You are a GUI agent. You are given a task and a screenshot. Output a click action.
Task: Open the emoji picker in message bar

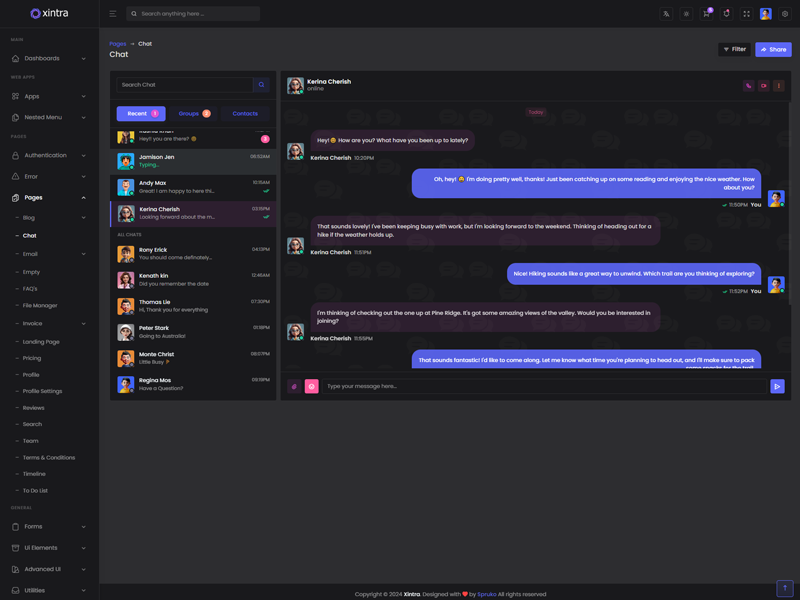click(311, 386)
